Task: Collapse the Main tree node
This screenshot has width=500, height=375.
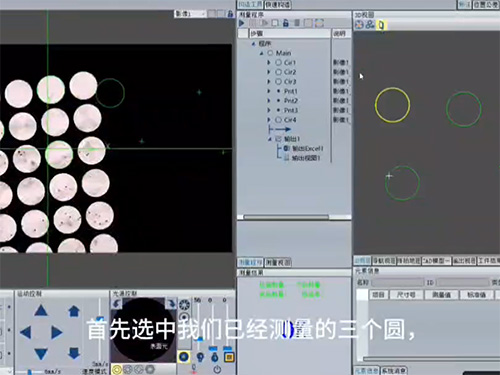Action: coord(262,53)
